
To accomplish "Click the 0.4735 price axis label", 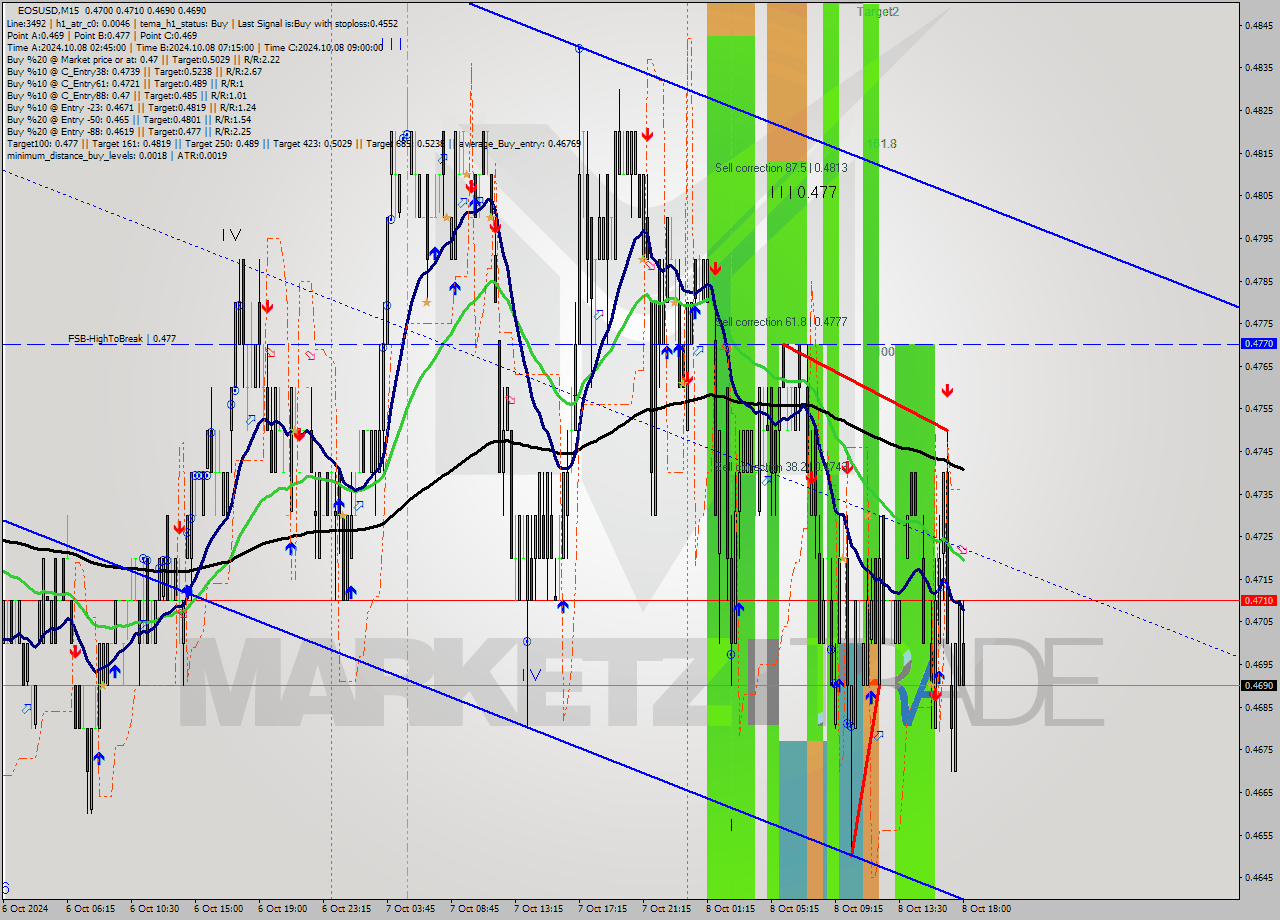I will click(1258, 493).
